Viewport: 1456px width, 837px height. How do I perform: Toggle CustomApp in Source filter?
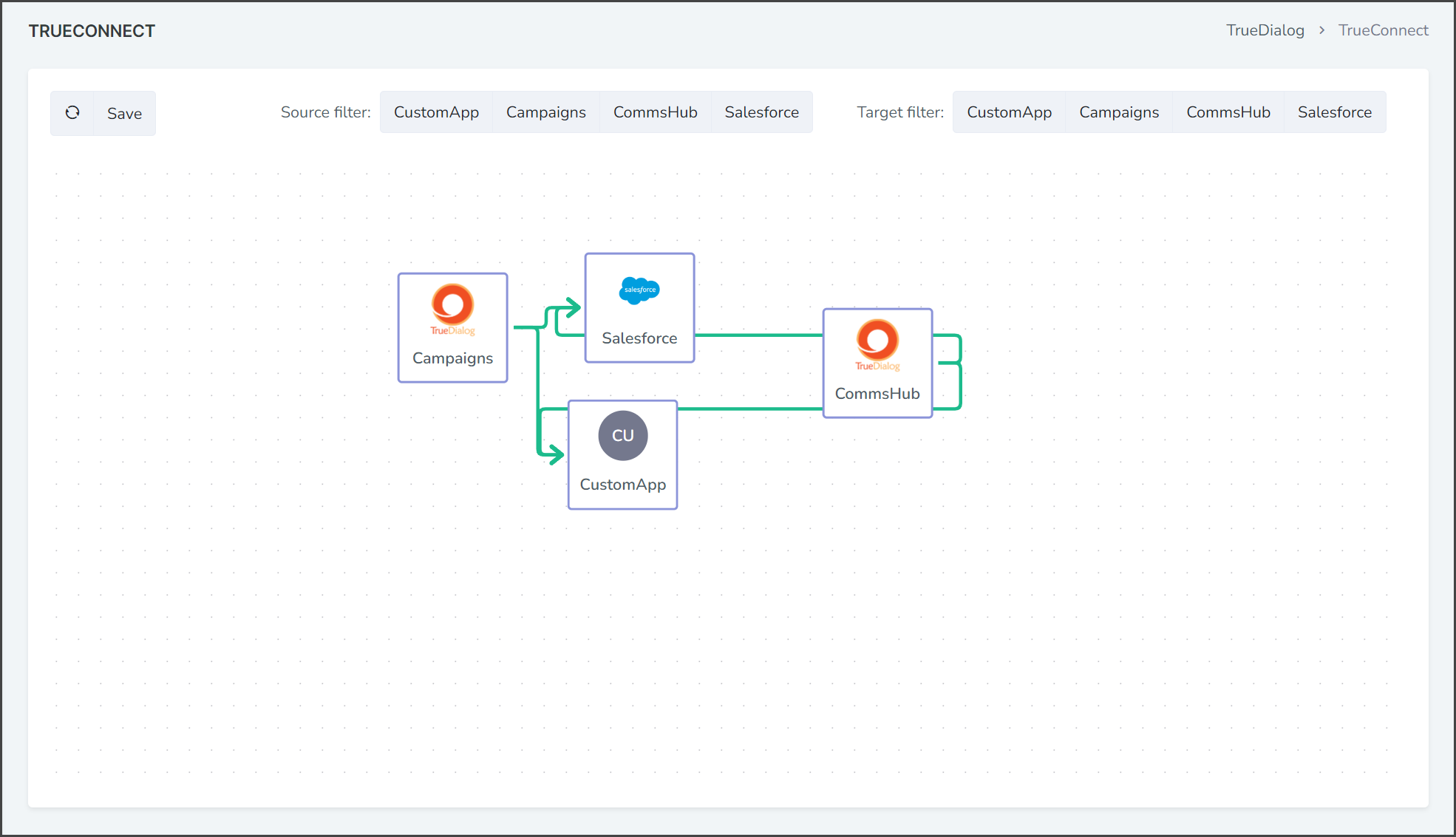(x=436, y=112)
